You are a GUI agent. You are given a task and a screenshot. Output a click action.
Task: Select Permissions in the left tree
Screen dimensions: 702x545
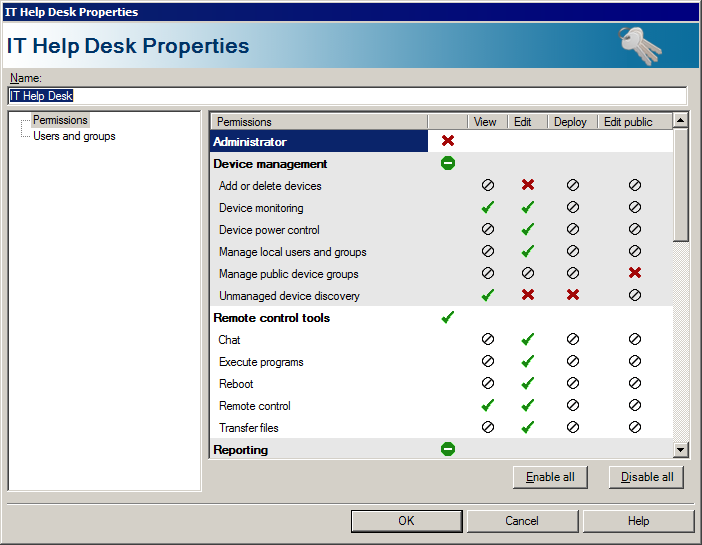[60, 120]
